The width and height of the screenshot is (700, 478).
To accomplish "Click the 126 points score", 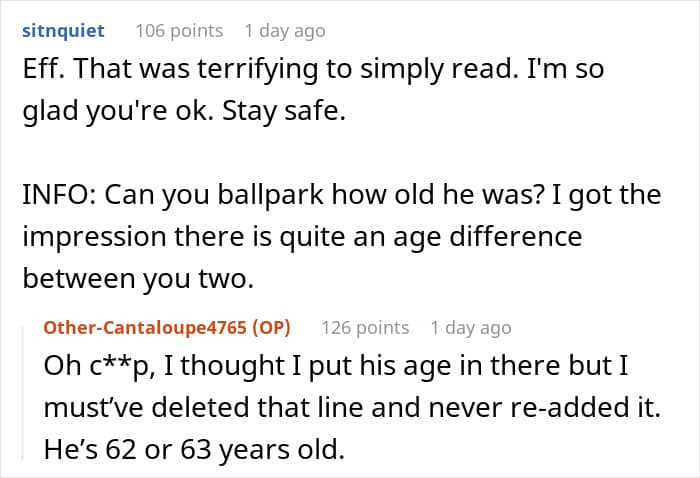I will click(365, 327).
